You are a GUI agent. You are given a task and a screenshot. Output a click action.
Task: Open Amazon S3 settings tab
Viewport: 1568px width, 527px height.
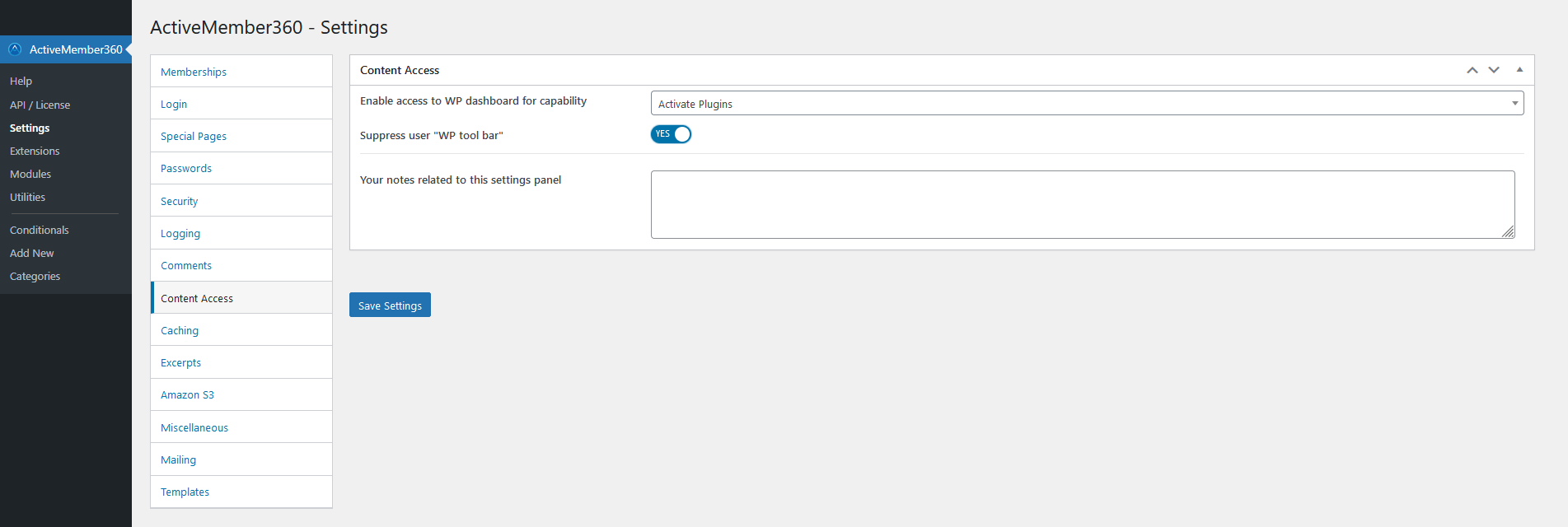241,394
